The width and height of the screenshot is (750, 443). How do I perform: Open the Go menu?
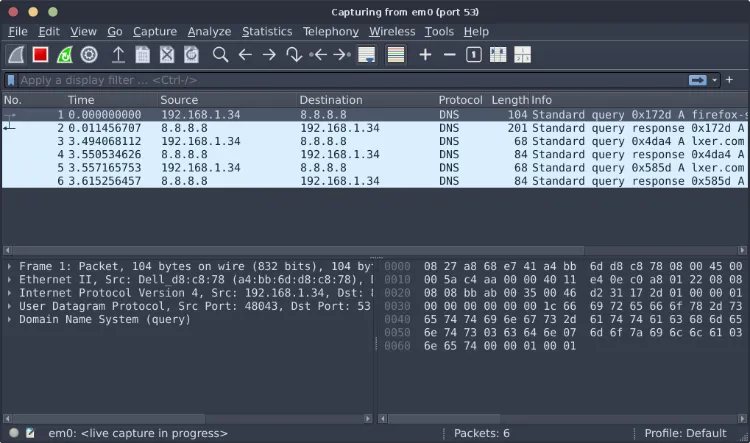point(114,32)
